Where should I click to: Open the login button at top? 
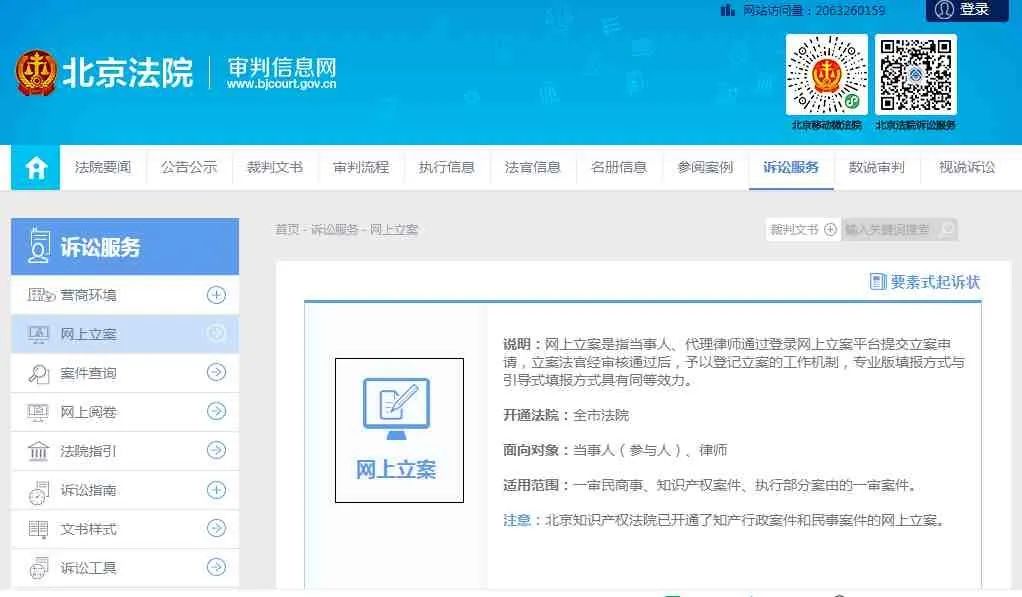967,10
